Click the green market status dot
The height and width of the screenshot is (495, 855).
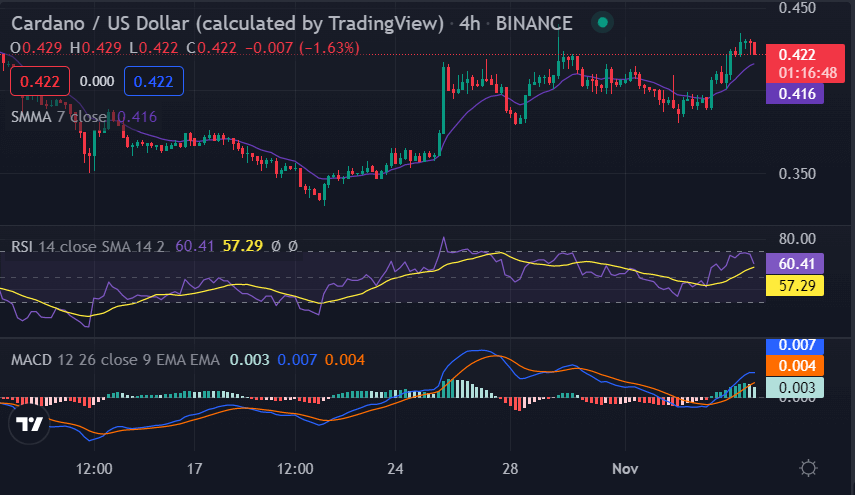[603, 22]
